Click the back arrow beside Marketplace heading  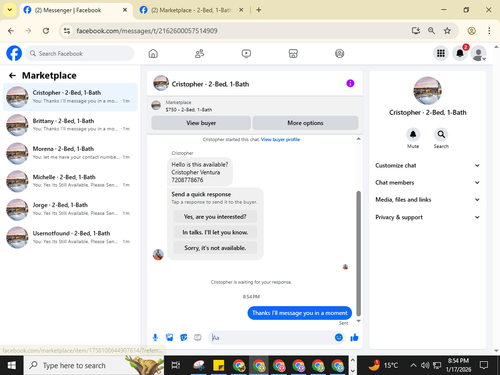12,76
